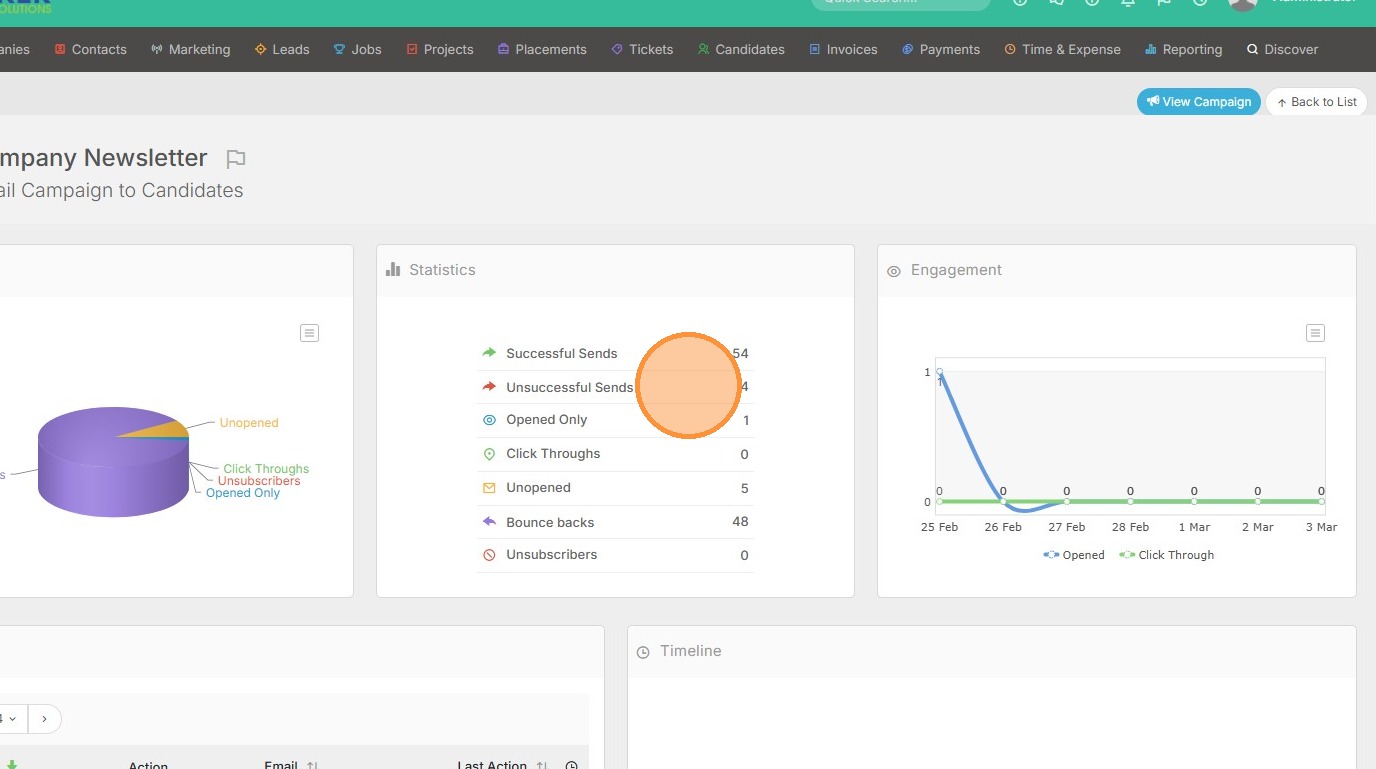1376x769 pixels.
Task: Open the Candidates menu
Action: coord(740,49)
